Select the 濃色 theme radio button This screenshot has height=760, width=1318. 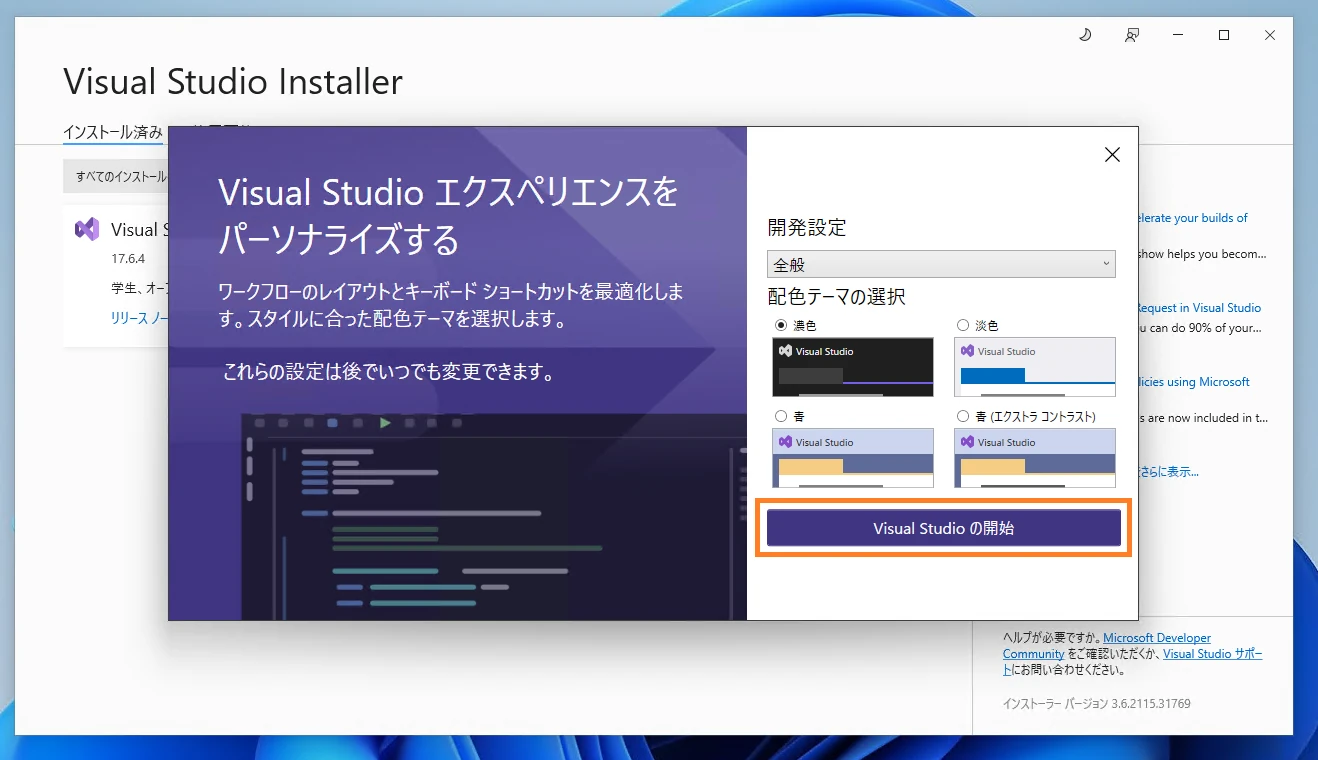(x=781, y=325)
